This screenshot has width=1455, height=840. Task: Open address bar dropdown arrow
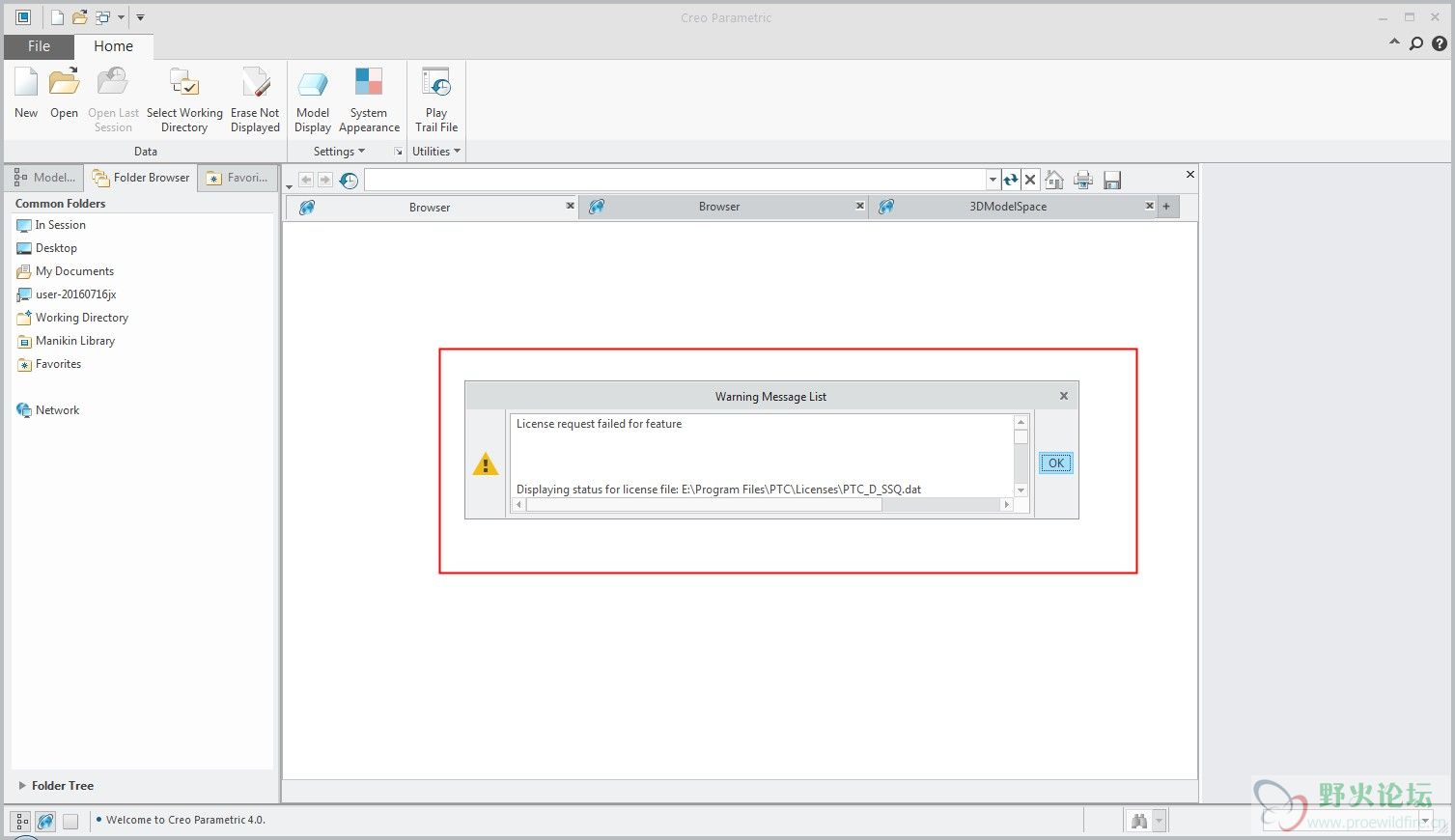pos(993,180)
